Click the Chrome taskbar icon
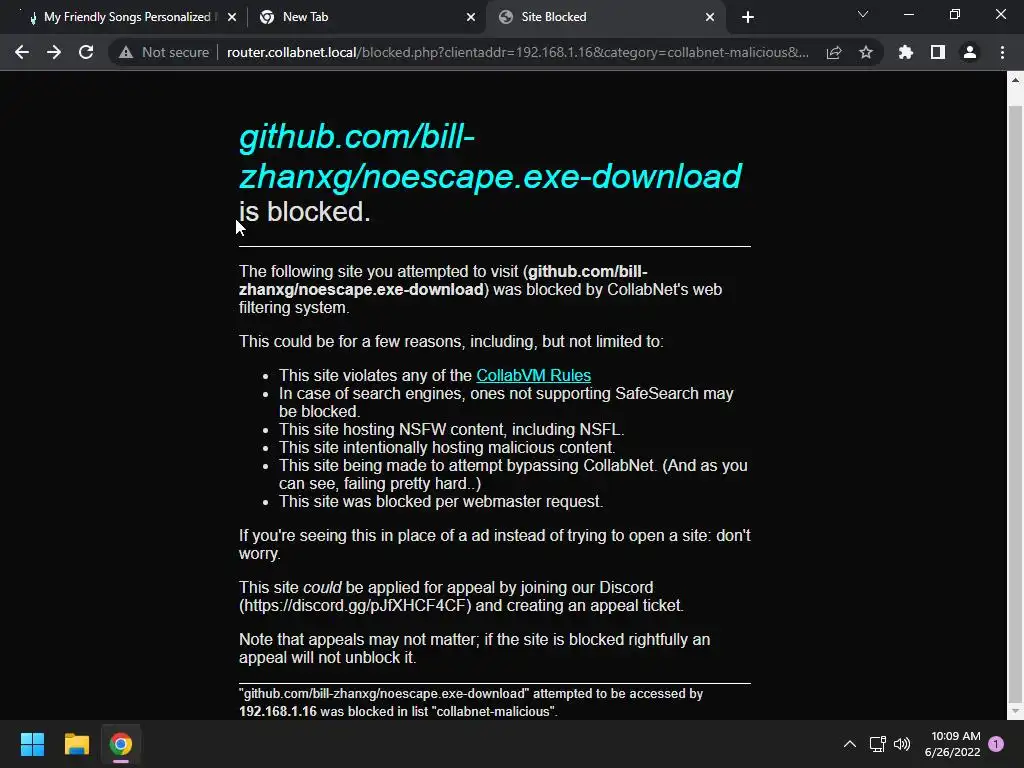Screen dimensions: 1024x768 tap(121, 744)
